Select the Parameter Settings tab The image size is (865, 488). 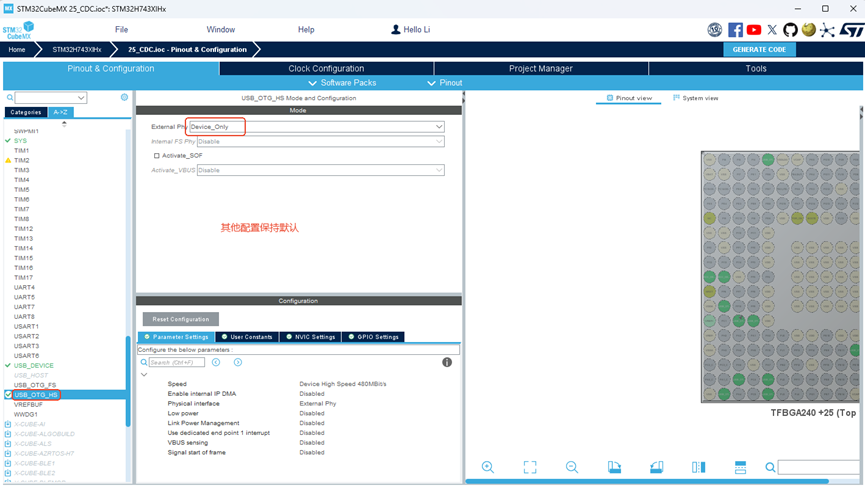[x=176, y=337]
